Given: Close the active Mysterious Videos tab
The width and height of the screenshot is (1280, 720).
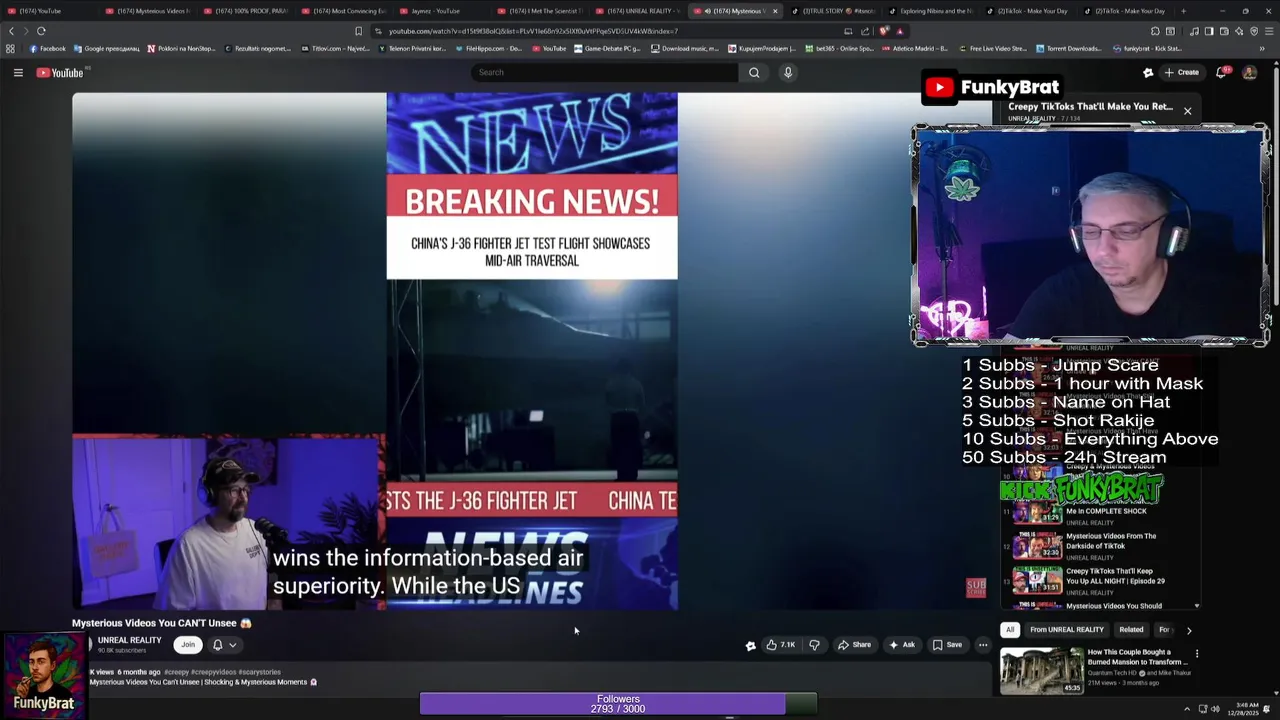Looking at the screenshot, I should tap(774, 11).
